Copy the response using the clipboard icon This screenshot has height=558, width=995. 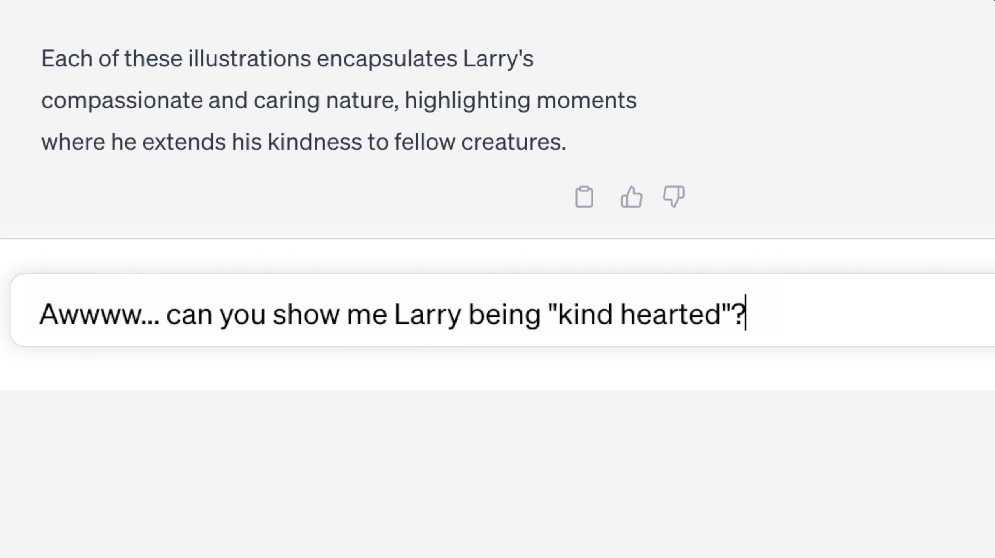[584, 197]
